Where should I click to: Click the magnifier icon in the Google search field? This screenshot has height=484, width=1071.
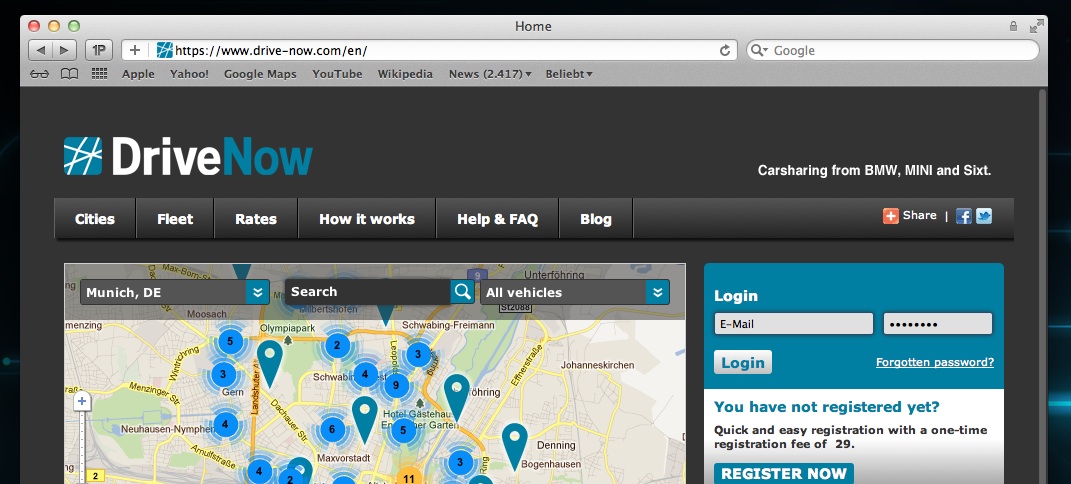tap(760, 51)
